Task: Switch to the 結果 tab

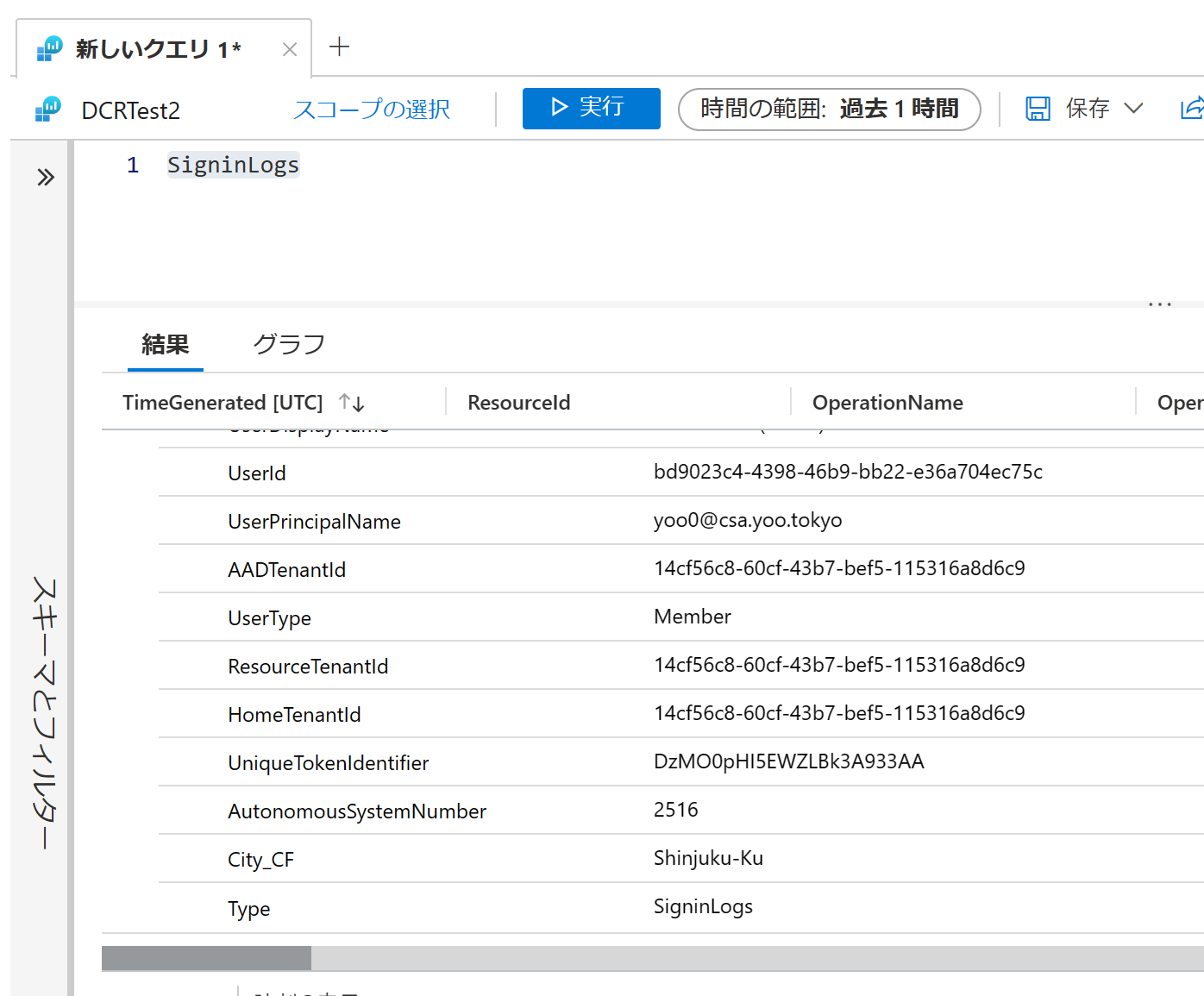Action: click(165, 344)
